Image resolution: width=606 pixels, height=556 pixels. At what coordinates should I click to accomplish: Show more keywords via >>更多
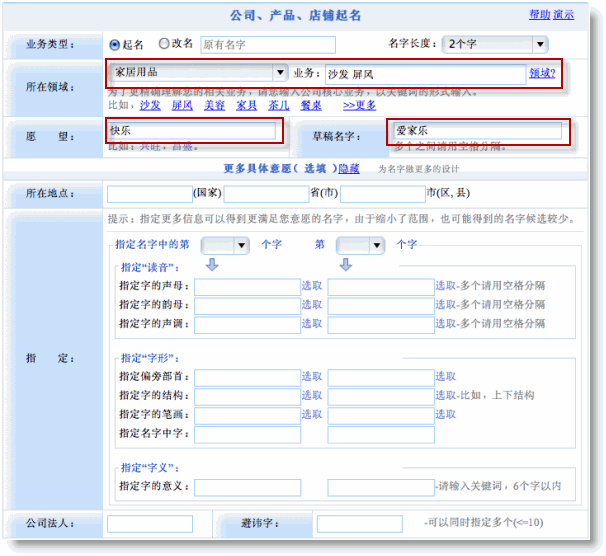coord(359,105)
